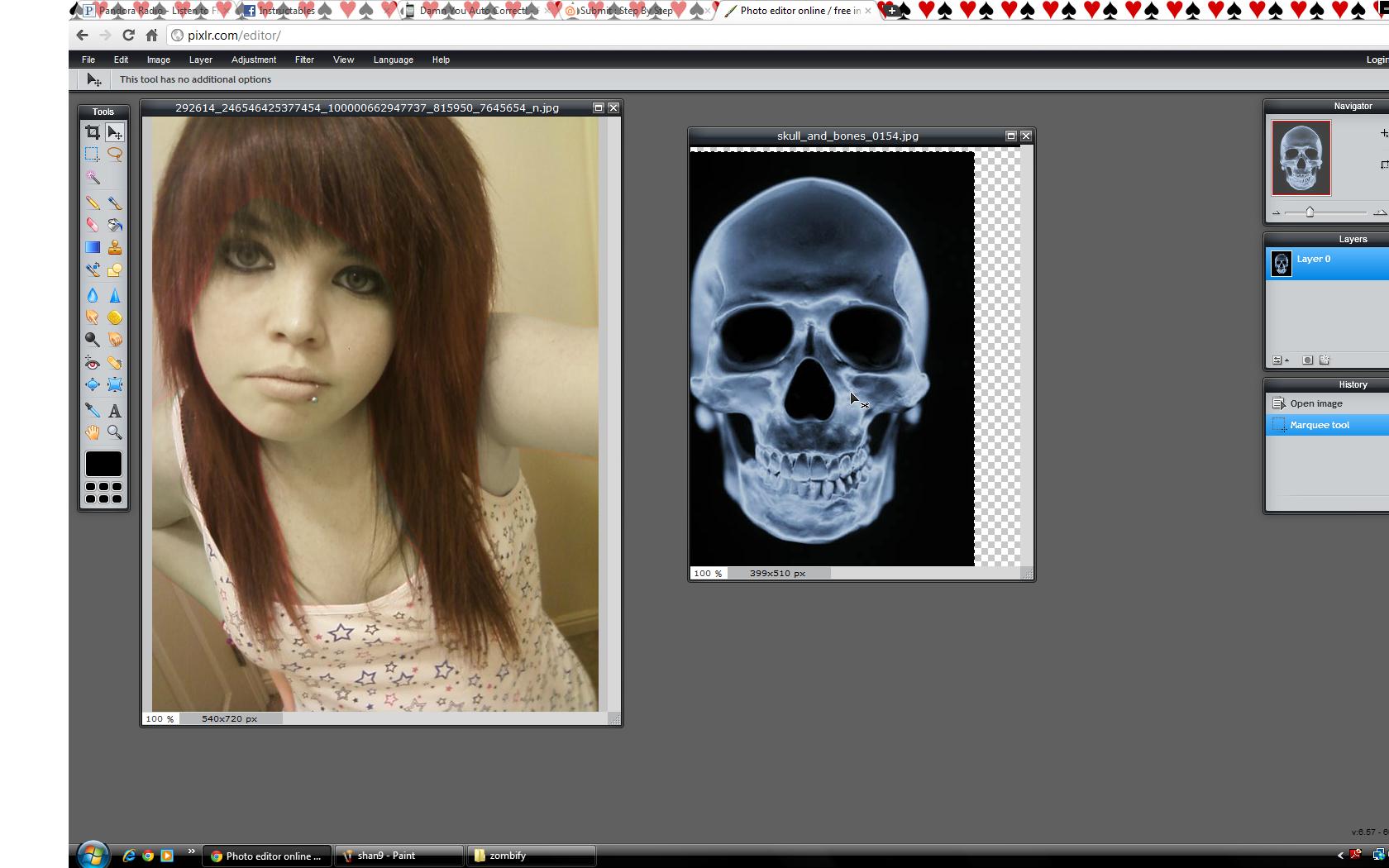The width and height of the screenshot is (1389, 868).
Task: Select the Move tool in Tools panel
Action: coord(115,132)
